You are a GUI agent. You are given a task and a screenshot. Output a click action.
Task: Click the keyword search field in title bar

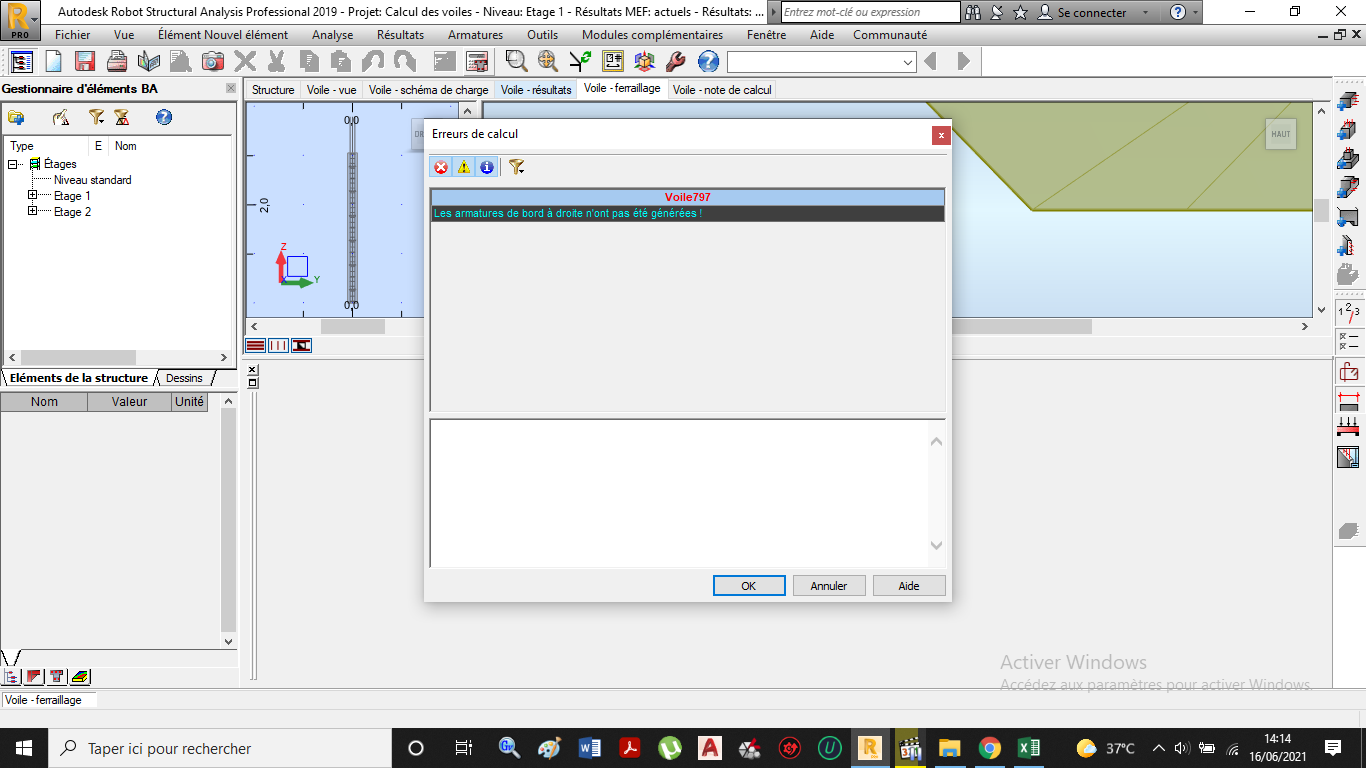[x=870, y=12]
